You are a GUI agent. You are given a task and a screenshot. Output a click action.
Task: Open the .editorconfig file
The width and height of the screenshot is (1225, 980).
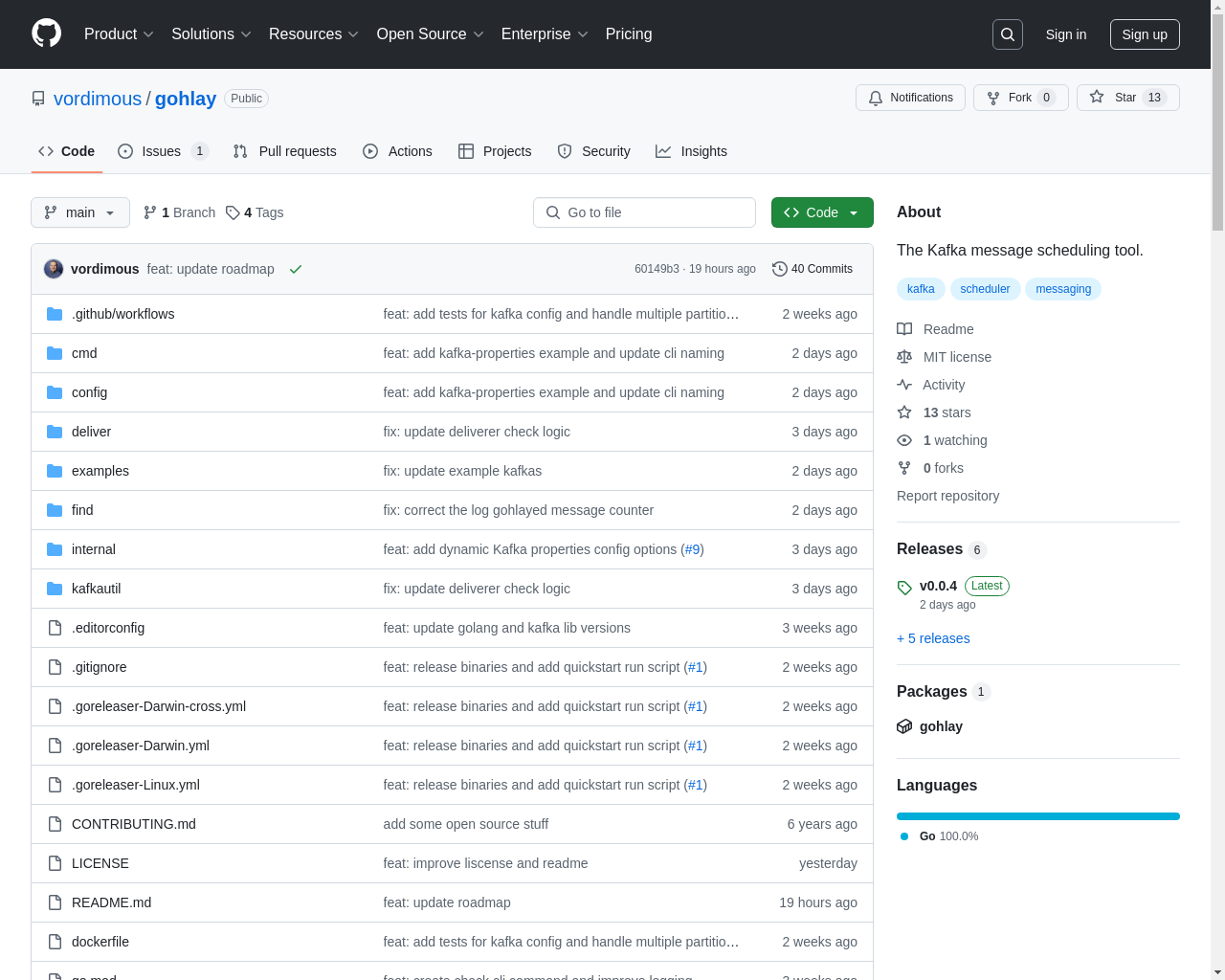pyautogui.click(x=108, y=628)
